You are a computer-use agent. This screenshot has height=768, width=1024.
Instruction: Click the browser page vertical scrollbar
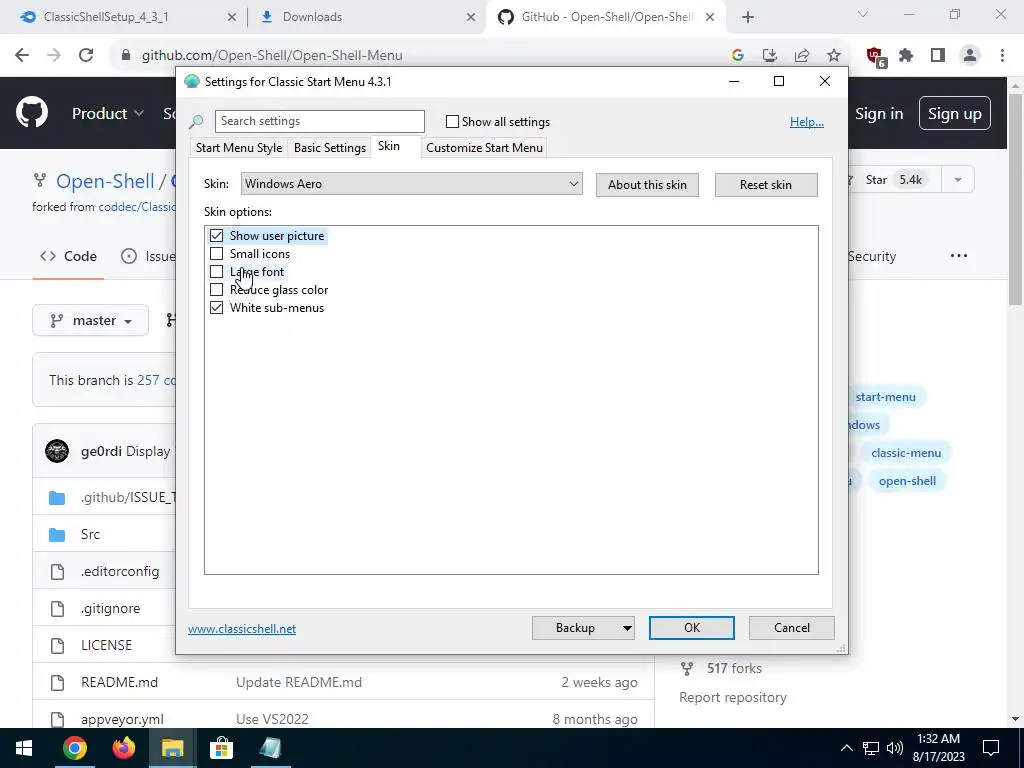click(x=1015, y=199)
